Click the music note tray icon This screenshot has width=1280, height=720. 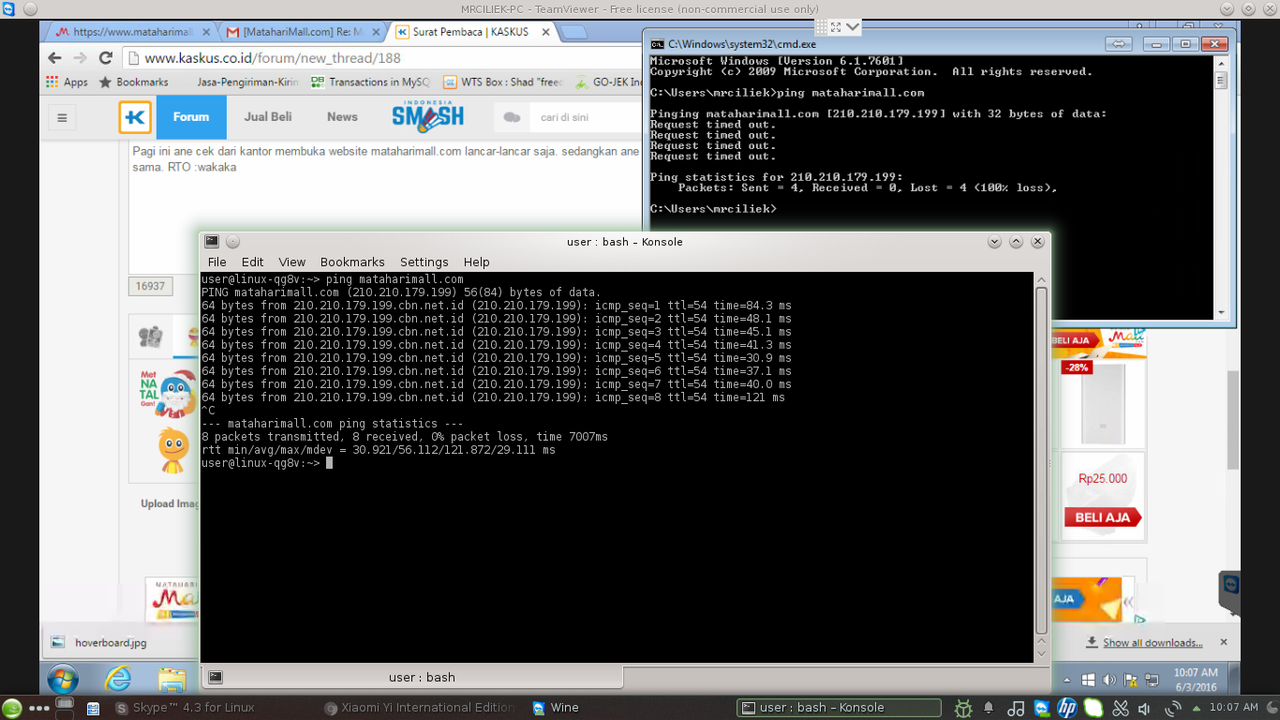[x=1015, y=708]
